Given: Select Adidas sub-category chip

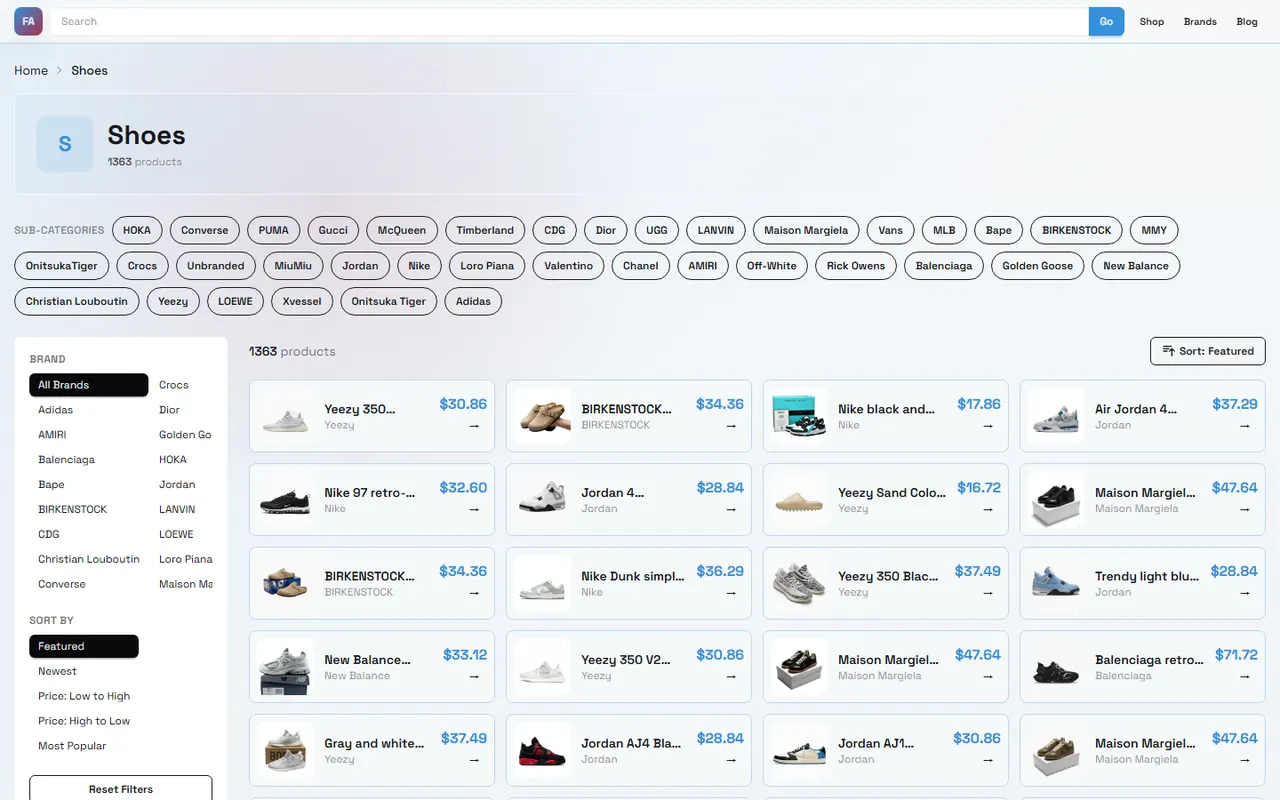Looking at the screenshot, I should [474, 301].
